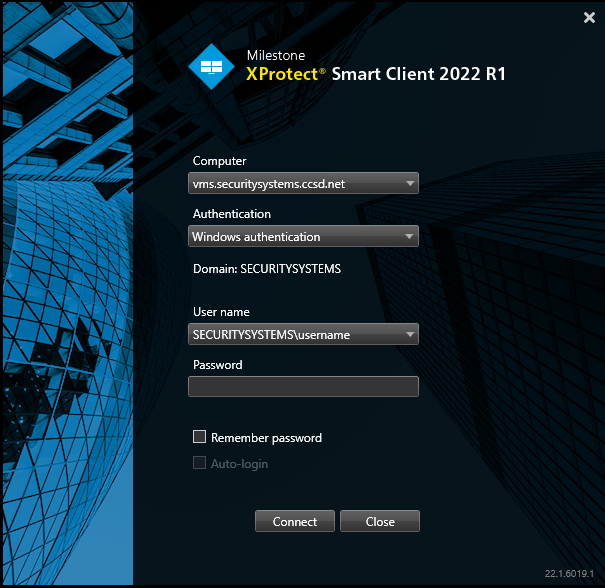This screenshot has width=605, height=588.
Task: Click the User name field with SECURITYSYSTEMS\username
Action: point(303,334)
